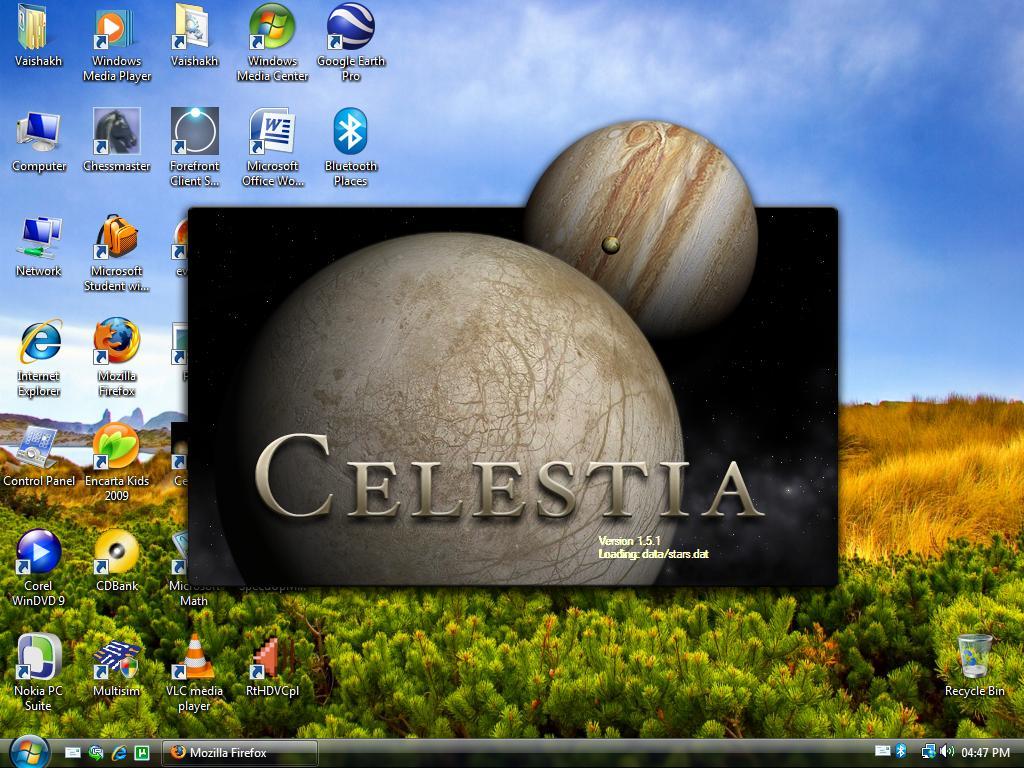Select the Microsoft Office Word shortcut

272,148
